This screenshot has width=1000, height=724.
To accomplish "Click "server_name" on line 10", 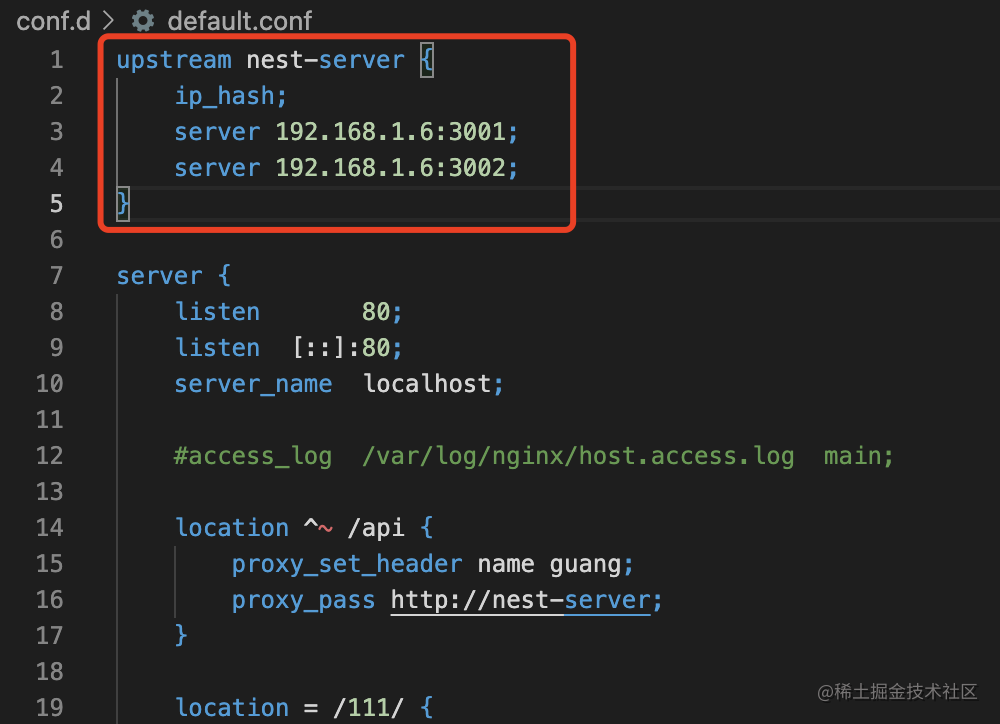I will click(x=253, y=385).
